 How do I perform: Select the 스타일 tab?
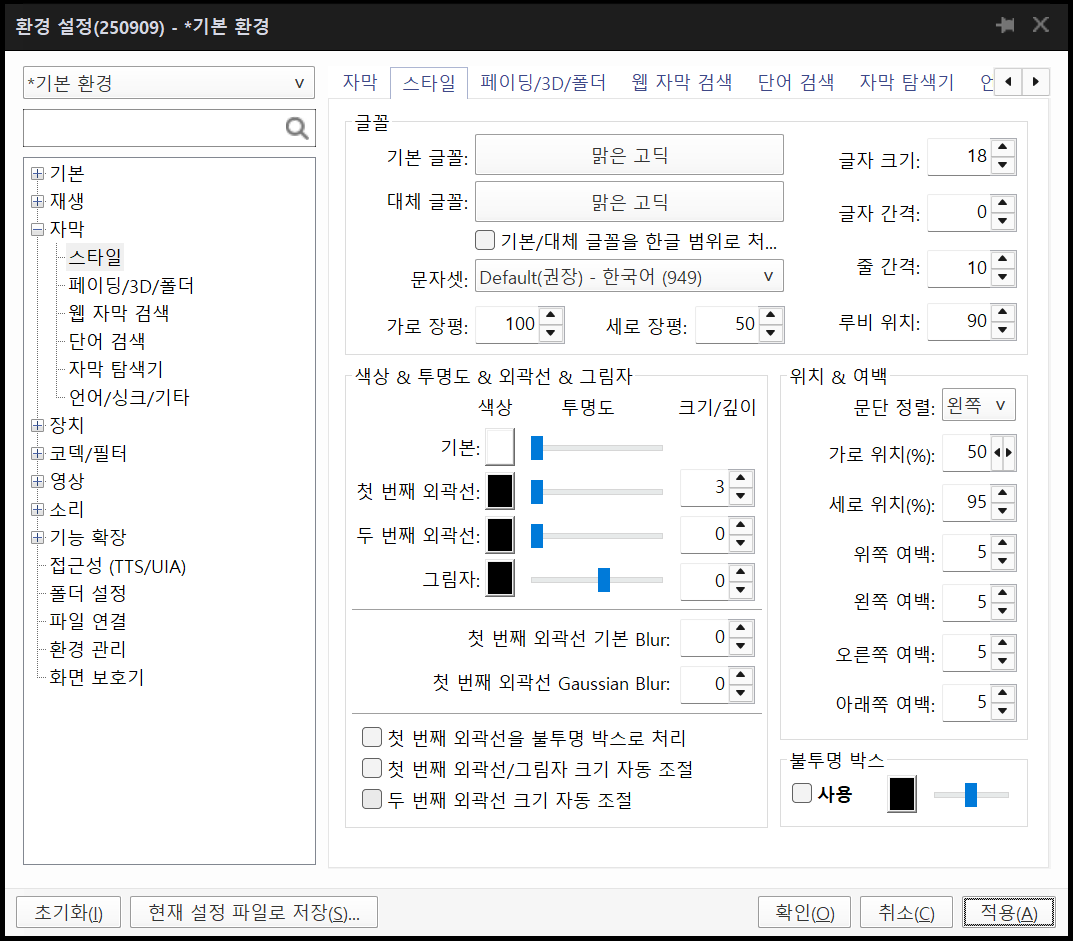429,83
